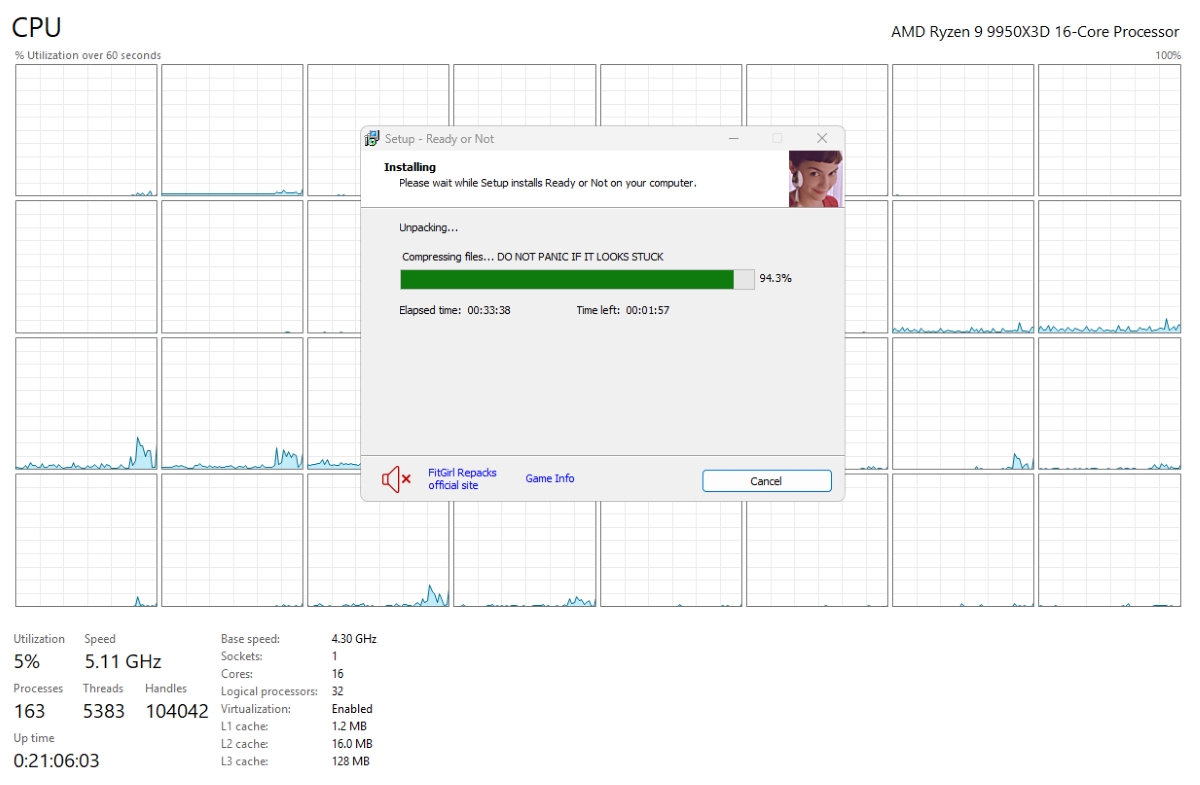This screenshot has width=1200, height=785.
Task: Click the L1 cache value 1.2 MB
Action: [x=349, y=726]
